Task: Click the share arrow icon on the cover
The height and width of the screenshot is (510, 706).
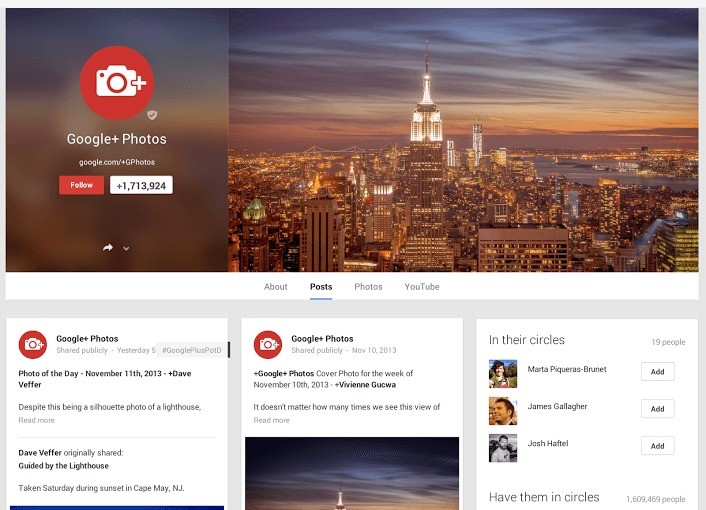Action: [x=108, y=247]
